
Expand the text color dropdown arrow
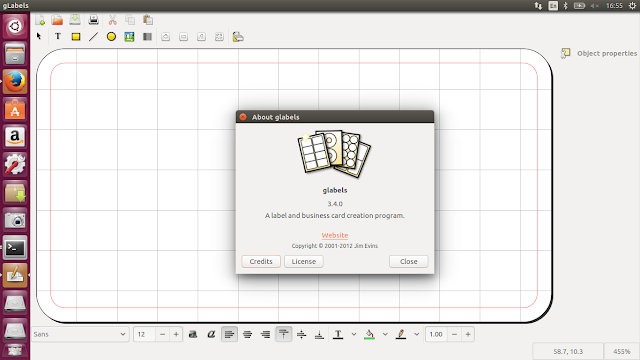354,334
